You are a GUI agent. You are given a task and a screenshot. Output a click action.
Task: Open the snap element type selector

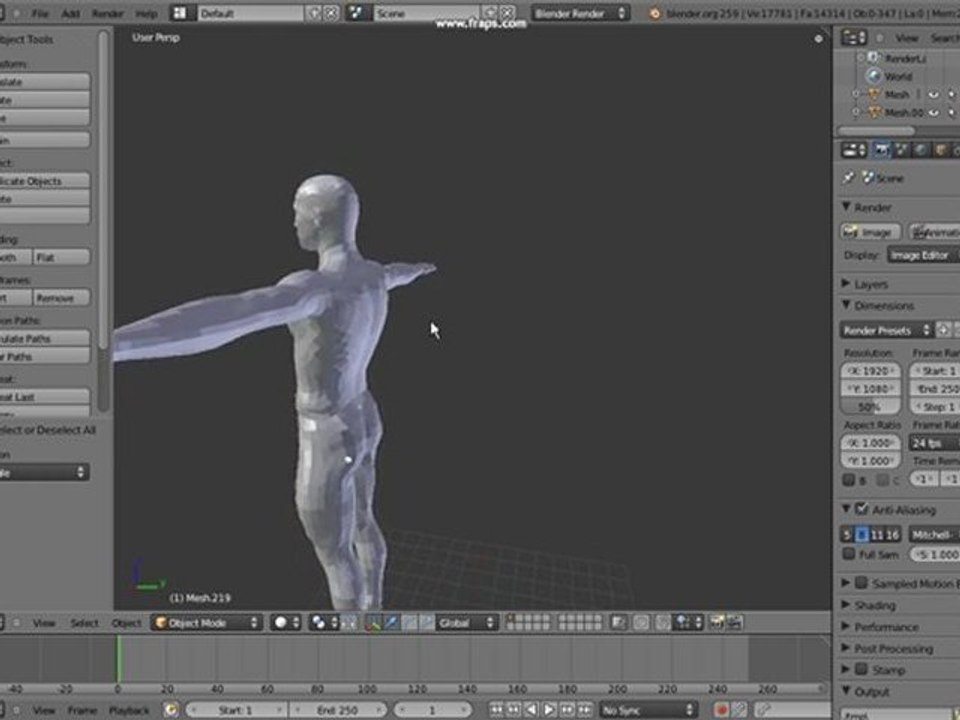[x=689, y=623]
